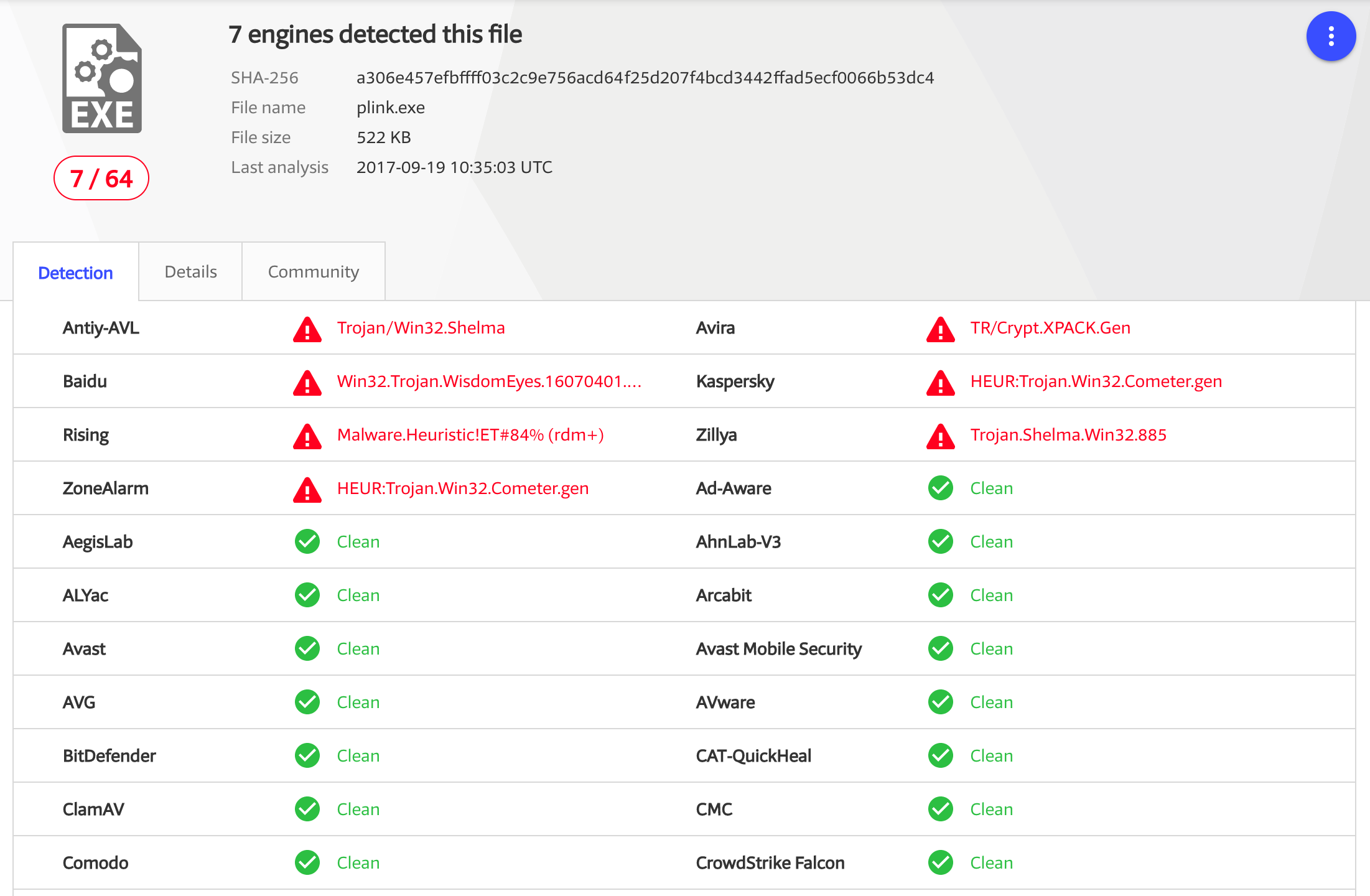Click the last analysis date 2017-09-19
This screenshot has width=1370, height=896.
click(x=454, y=167)
